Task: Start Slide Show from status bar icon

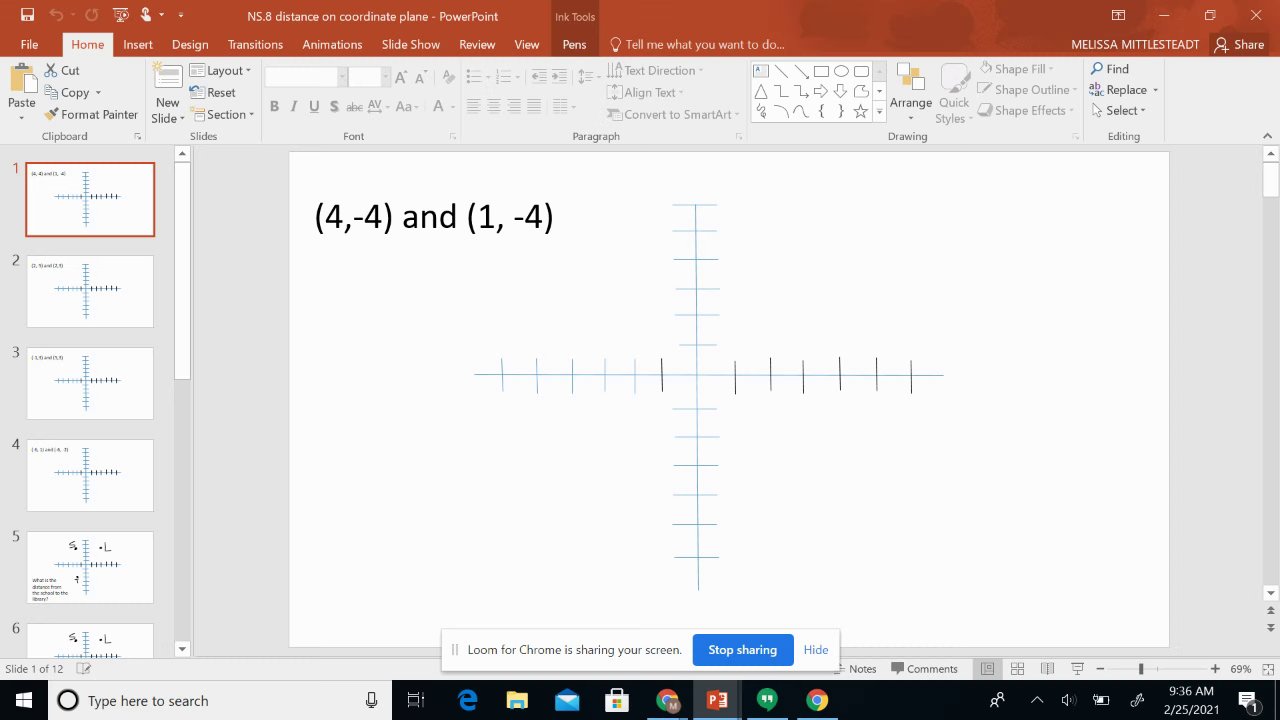Action: click(1077, 669)
